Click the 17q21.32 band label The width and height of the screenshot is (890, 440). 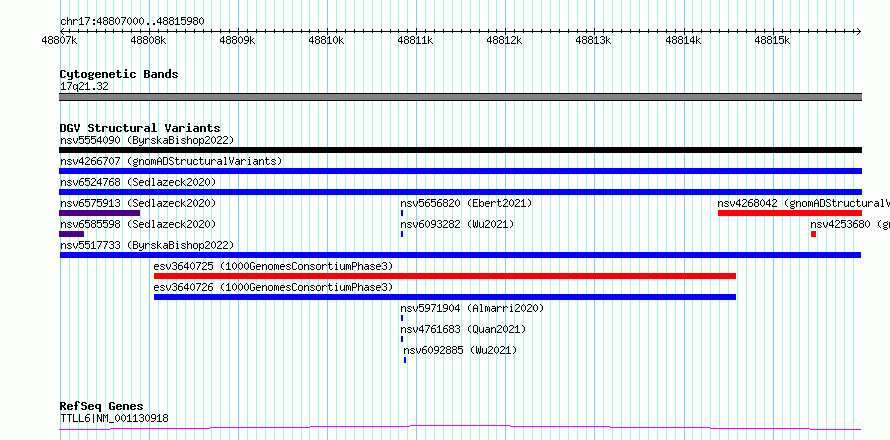coord(84,86)
